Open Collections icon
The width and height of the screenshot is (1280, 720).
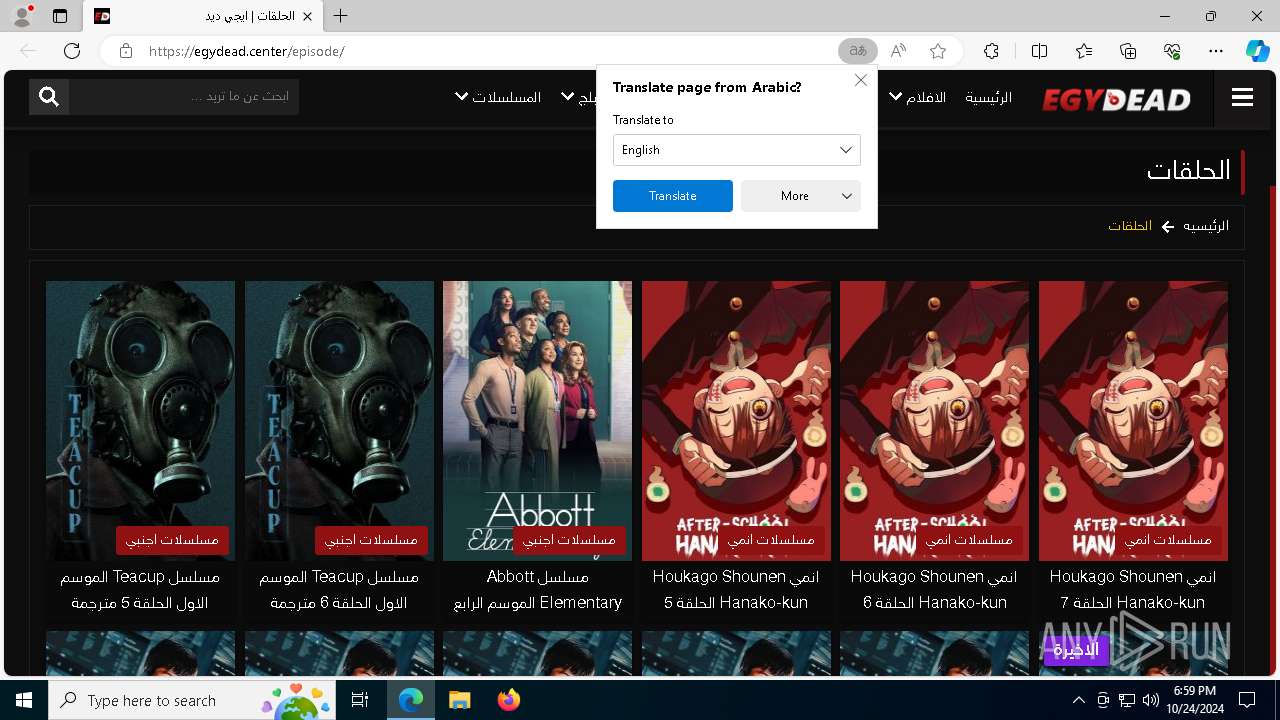(x=1128, y=51)
